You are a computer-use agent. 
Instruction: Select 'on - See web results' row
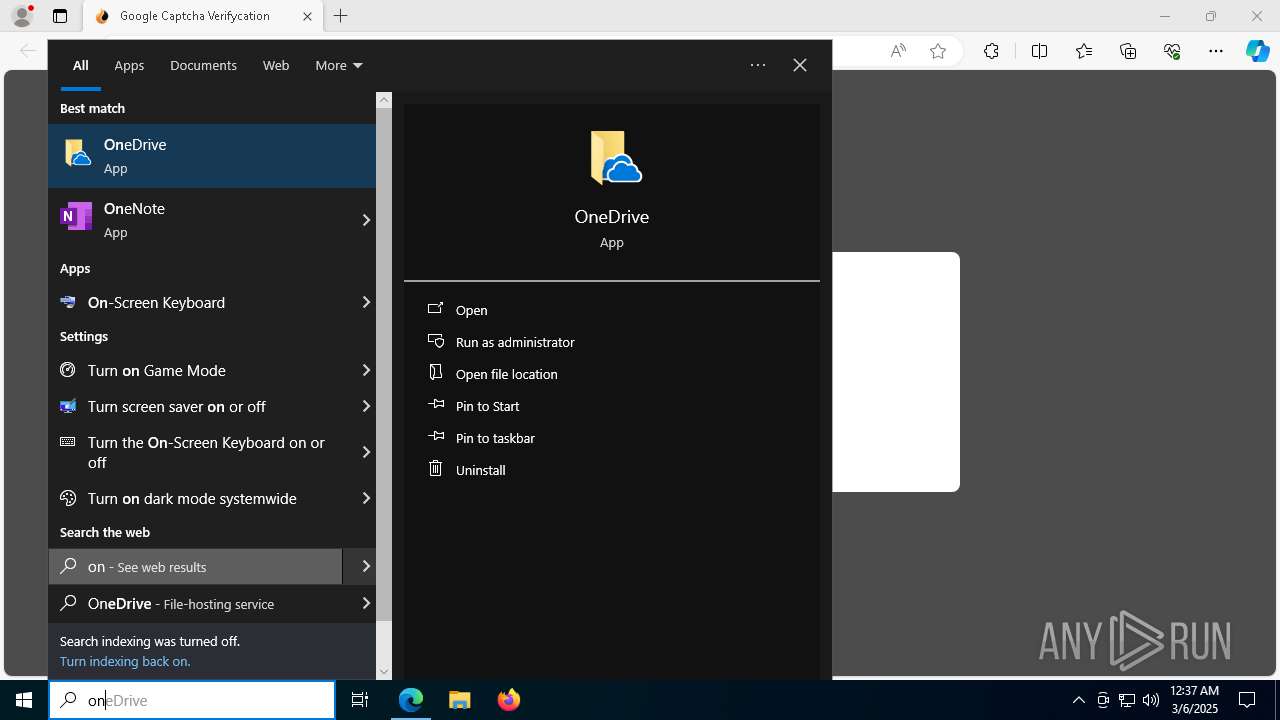pos(196,566)
